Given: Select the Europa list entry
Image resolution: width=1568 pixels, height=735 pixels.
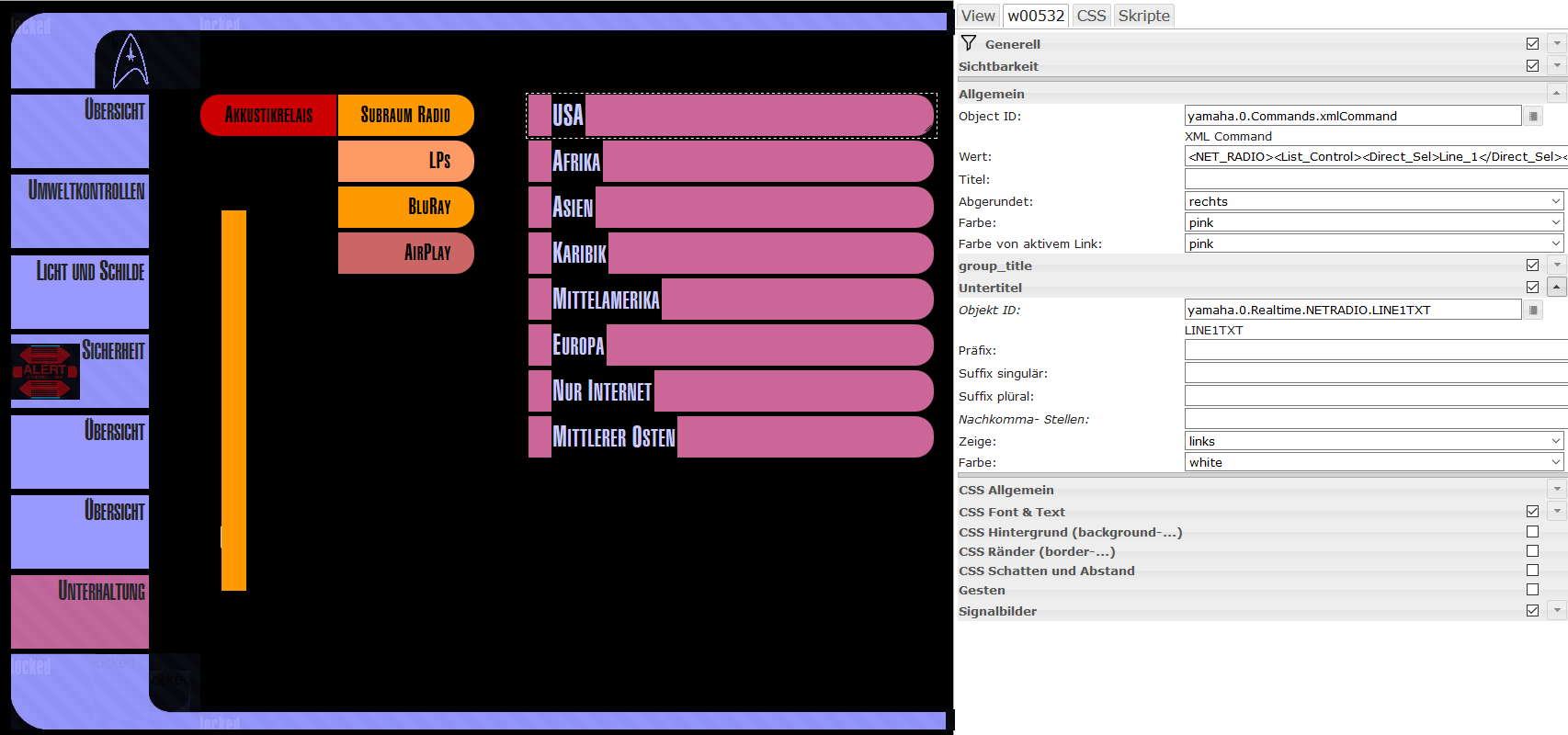Looking at the screenshot, I should pos(731,345).
